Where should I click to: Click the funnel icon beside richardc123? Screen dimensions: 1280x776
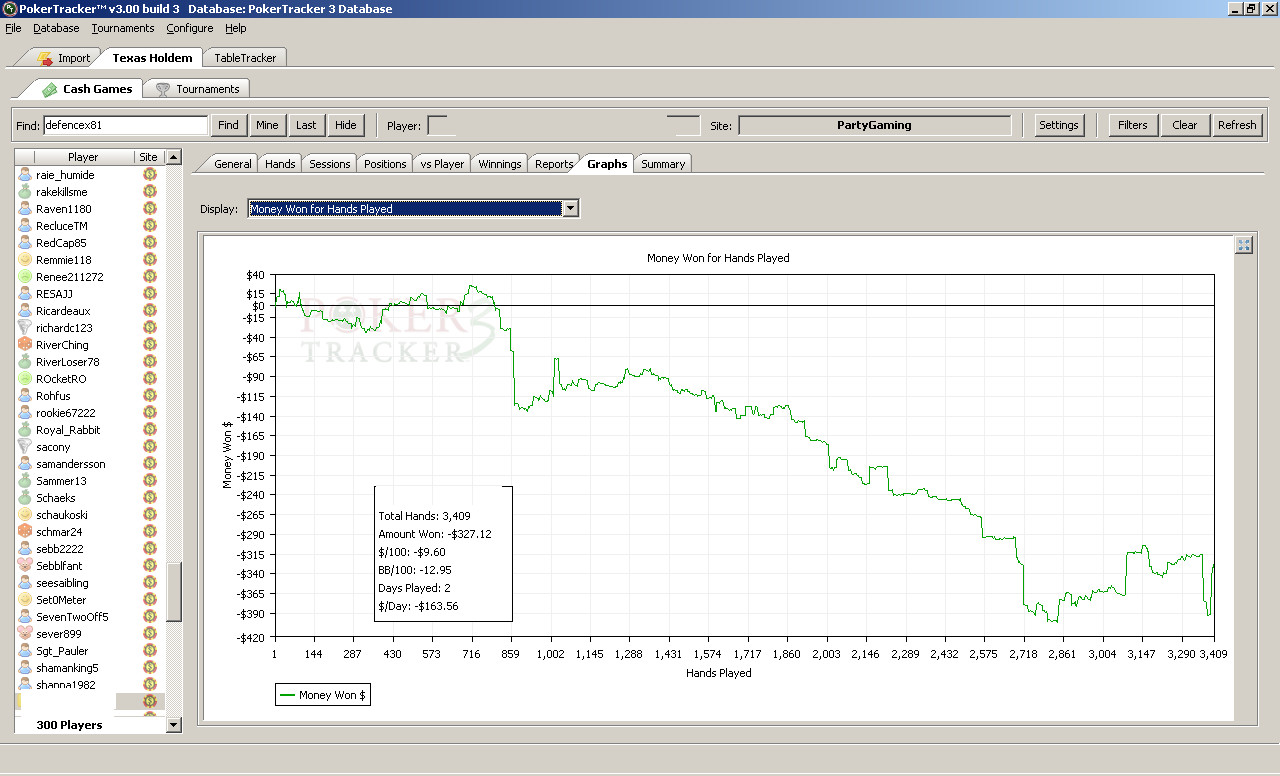(x=25, y=328)
